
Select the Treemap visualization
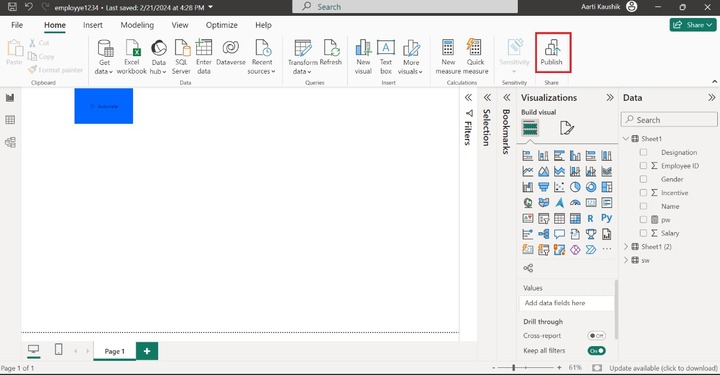point(607,187)
